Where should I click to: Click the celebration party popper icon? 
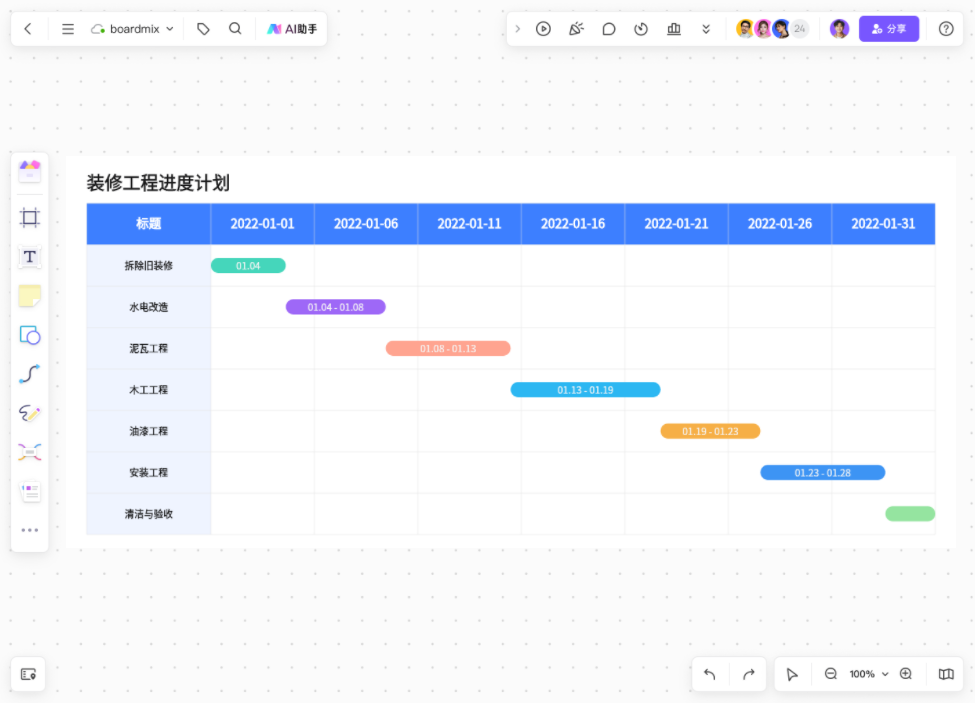(576, 29)
